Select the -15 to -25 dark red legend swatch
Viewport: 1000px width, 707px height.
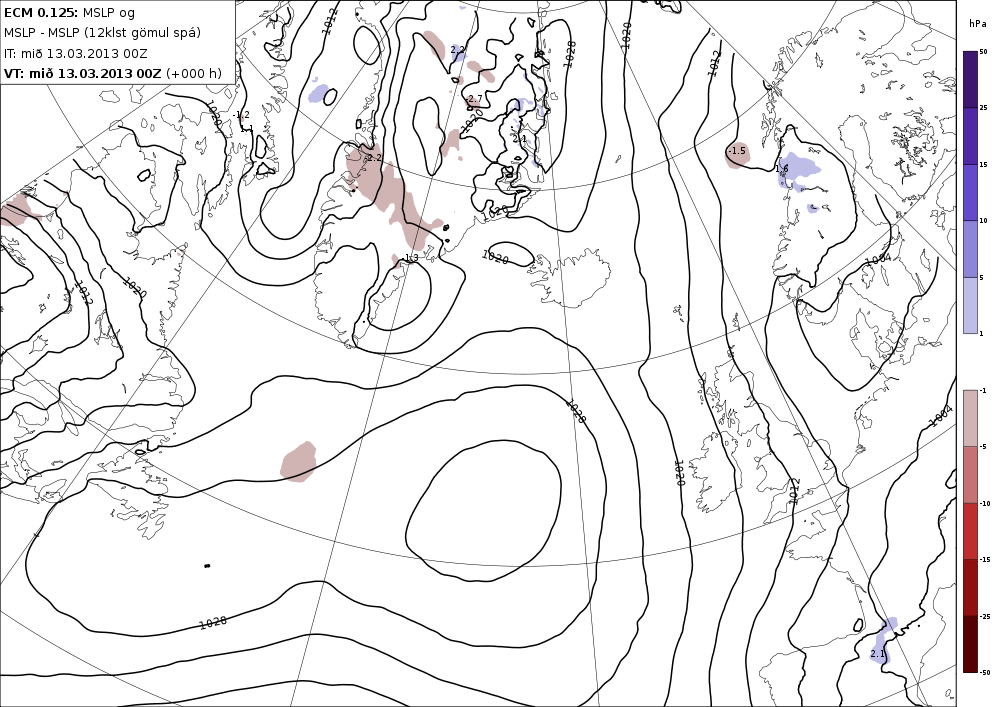970,587
